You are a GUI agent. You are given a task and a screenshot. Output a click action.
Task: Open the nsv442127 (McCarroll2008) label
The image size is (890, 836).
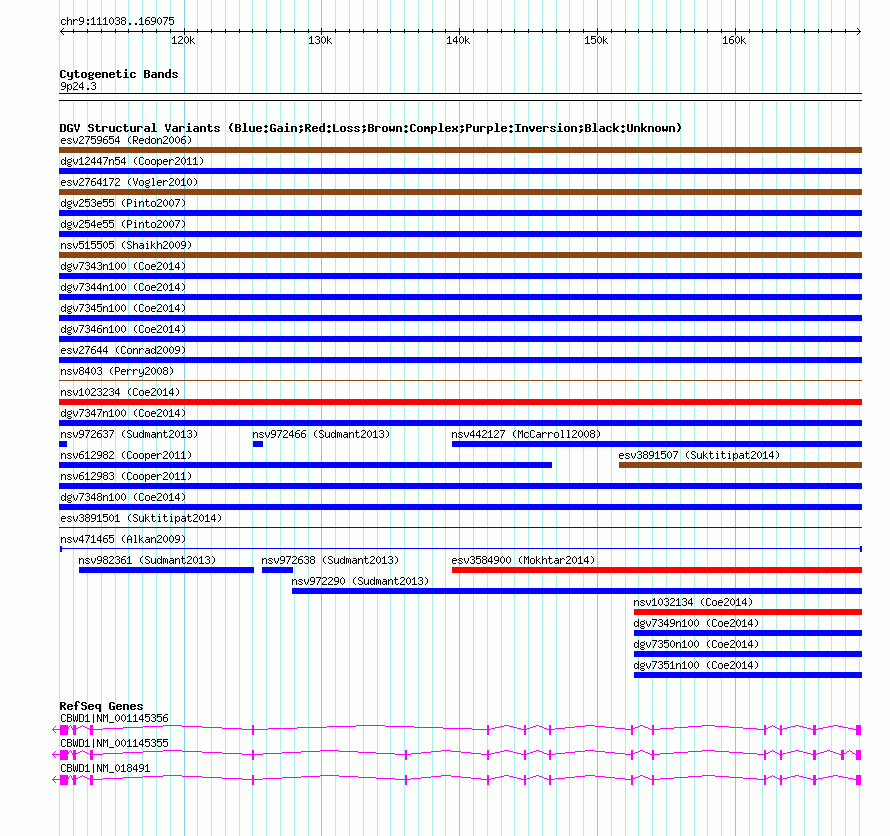tap(526, 434)
